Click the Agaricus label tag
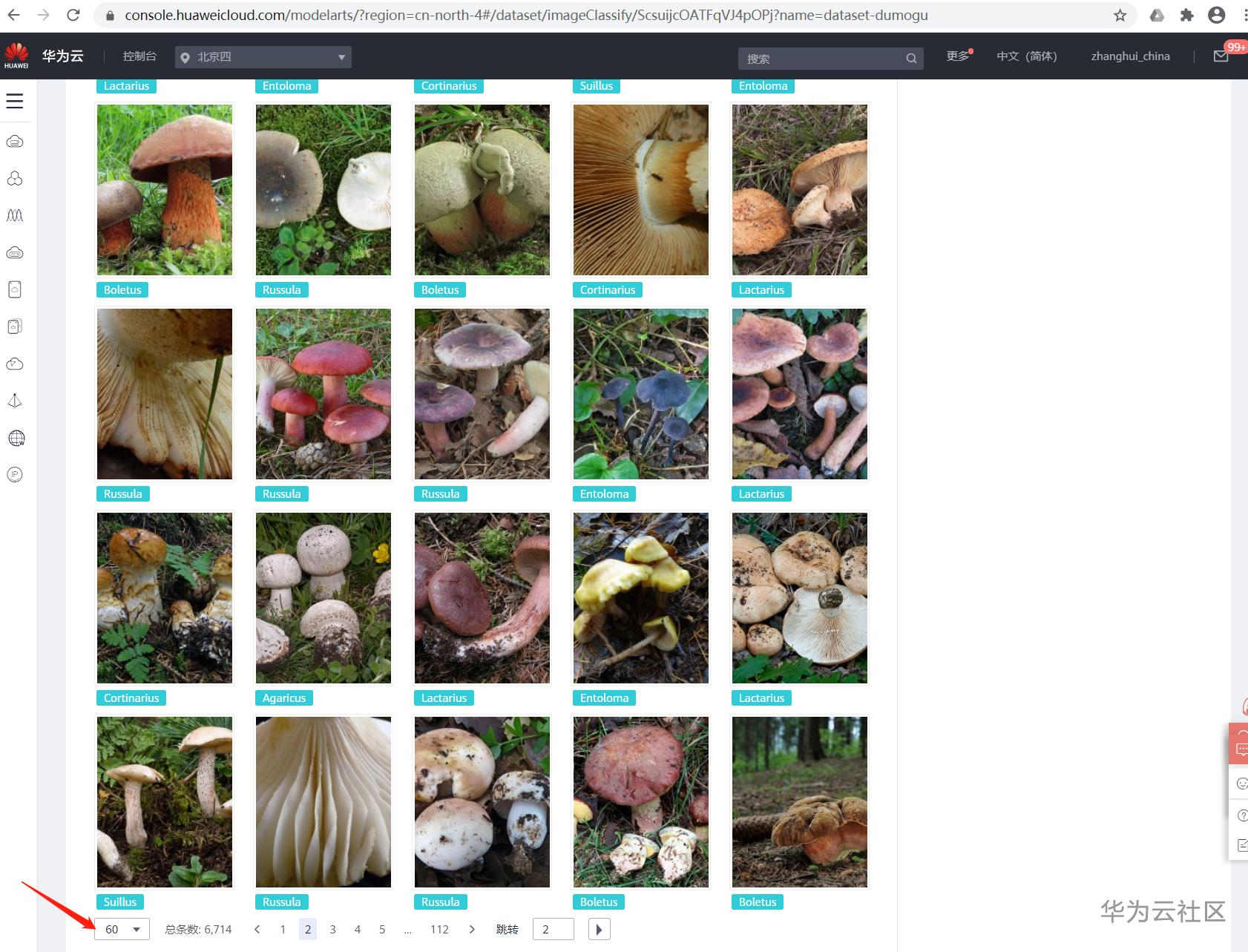The height and width of the screenshot is (952, 1248). click(x=284, y=698)
